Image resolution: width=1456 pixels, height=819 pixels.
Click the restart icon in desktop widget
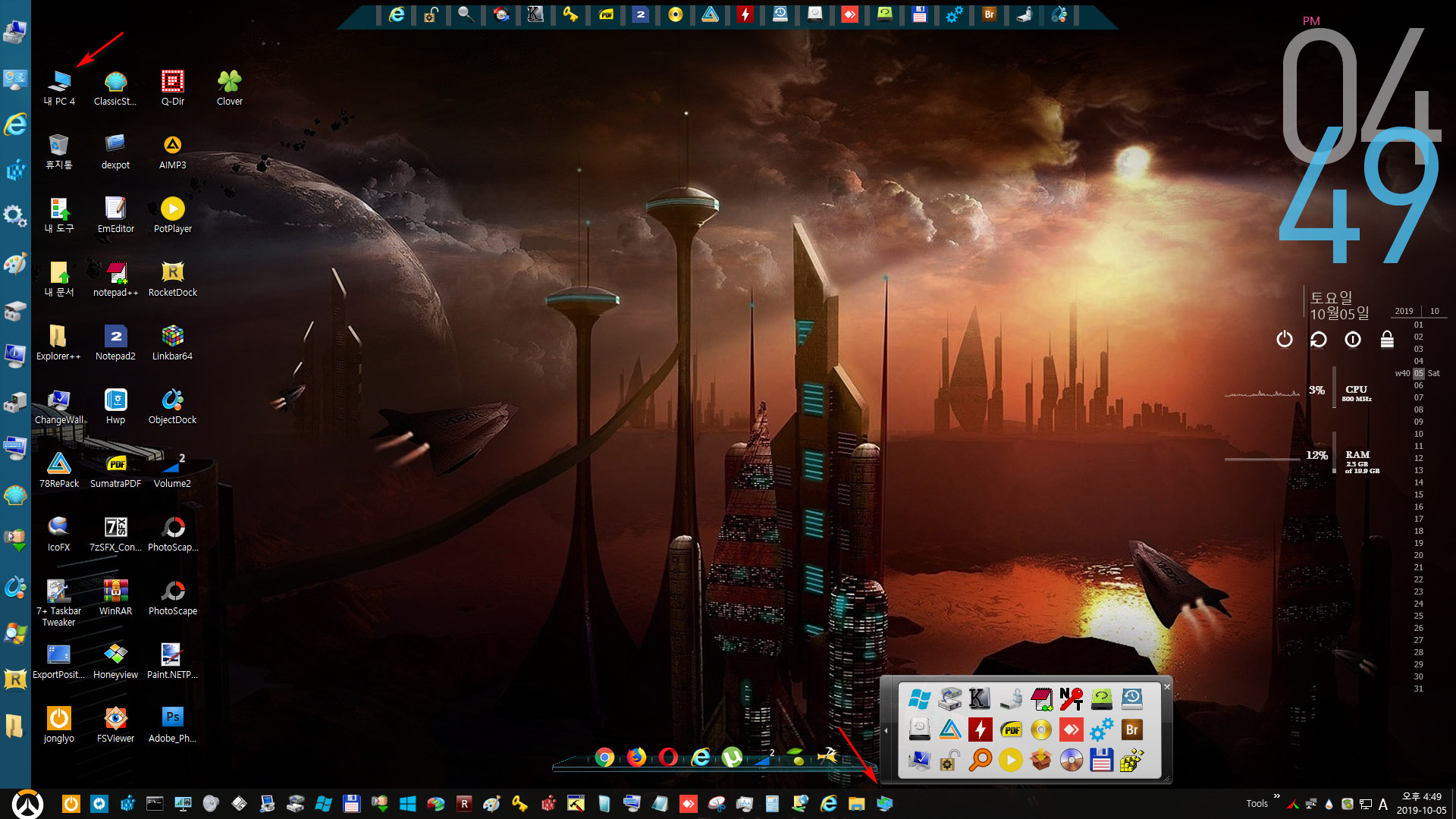click(1318, 339)
